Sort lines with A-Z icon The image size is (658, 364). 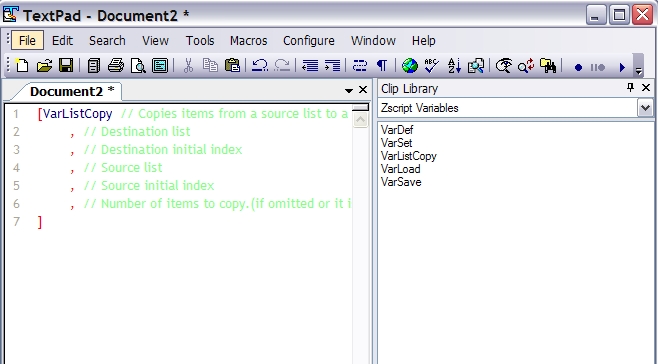pos(454,66)
